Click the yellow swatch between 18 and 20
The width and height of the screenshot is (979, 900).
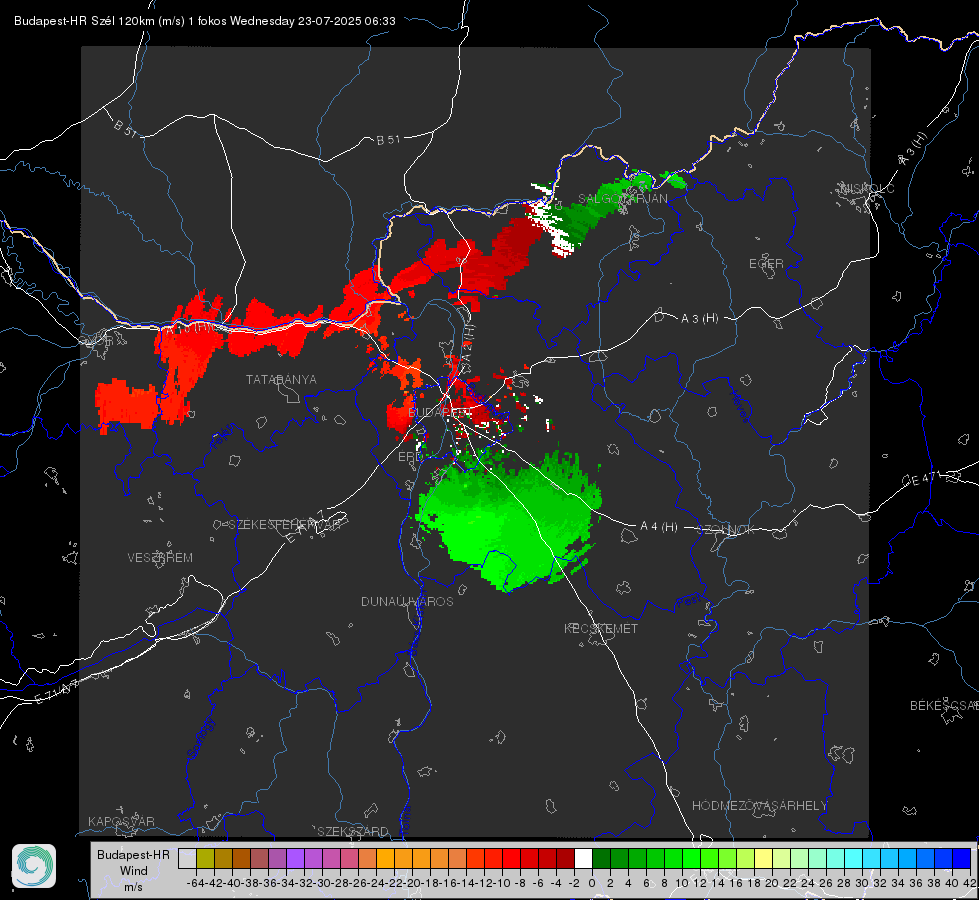pos(764,859)
